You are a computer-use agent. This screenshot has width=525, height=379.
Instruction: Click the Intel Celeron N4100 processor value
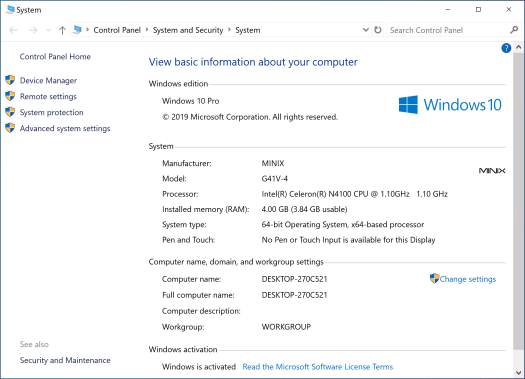[355, 194]
